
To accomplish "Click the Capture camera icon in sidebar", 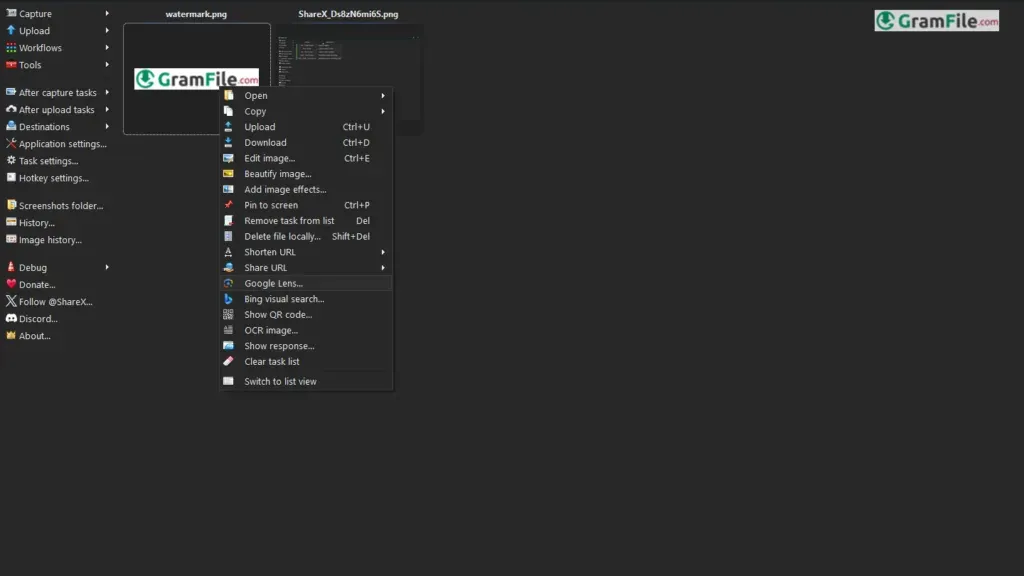I will (11, 13).
